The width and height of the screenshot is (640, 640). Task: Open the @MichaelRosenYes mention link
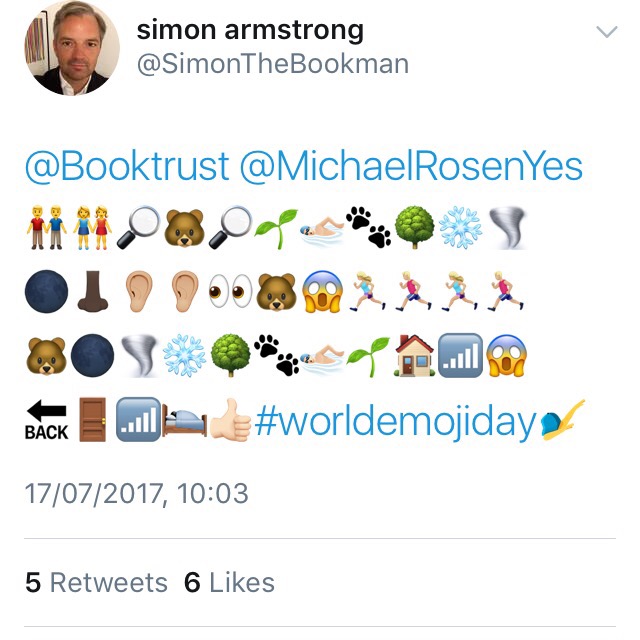(x=411, y=166)
